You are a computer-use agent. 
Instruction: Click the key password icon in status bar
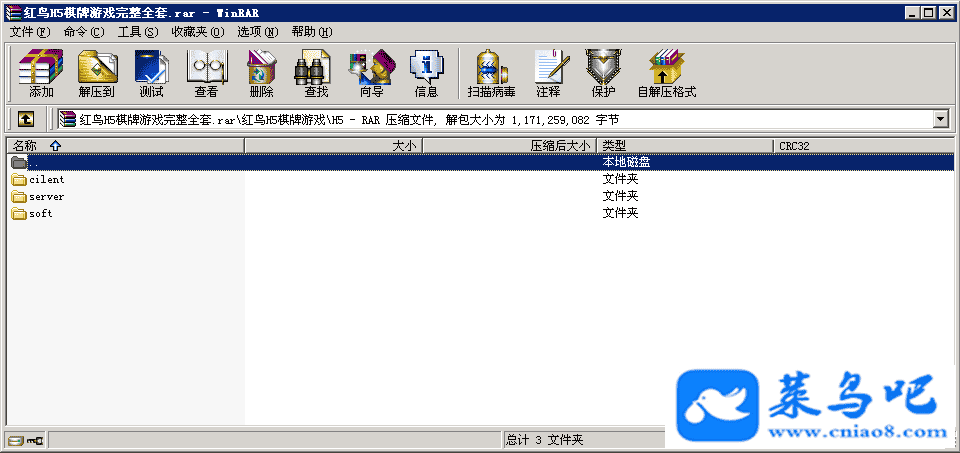(35, 440)
